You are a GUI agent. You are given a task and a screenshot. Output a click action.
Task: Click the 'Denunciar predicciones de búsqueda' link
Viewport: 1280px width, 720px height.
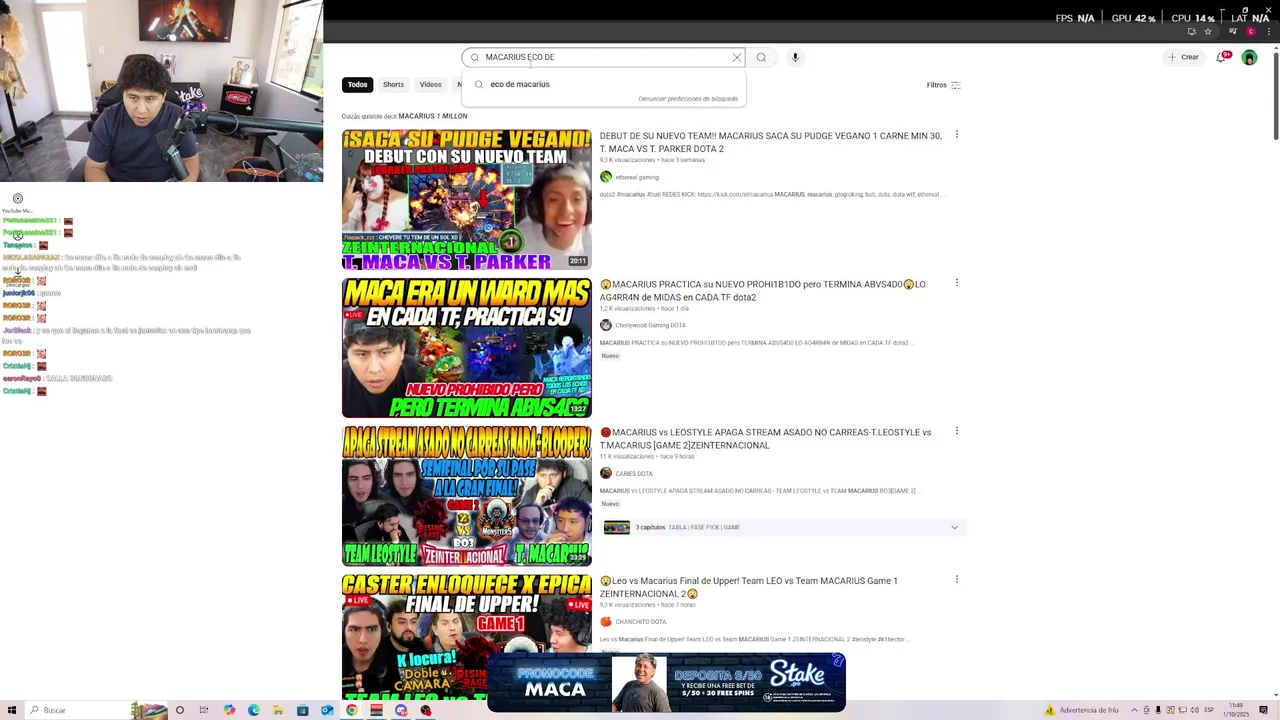coord(688,99)
